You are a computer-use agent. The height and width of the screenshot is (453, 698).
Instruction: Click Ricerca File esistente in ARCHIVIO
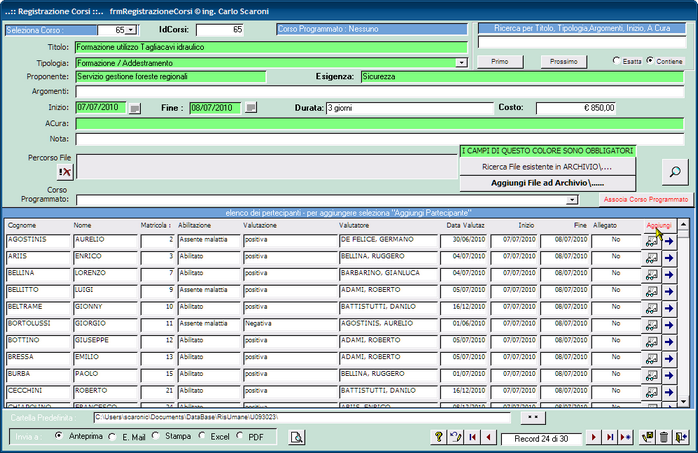pos(547,166)
